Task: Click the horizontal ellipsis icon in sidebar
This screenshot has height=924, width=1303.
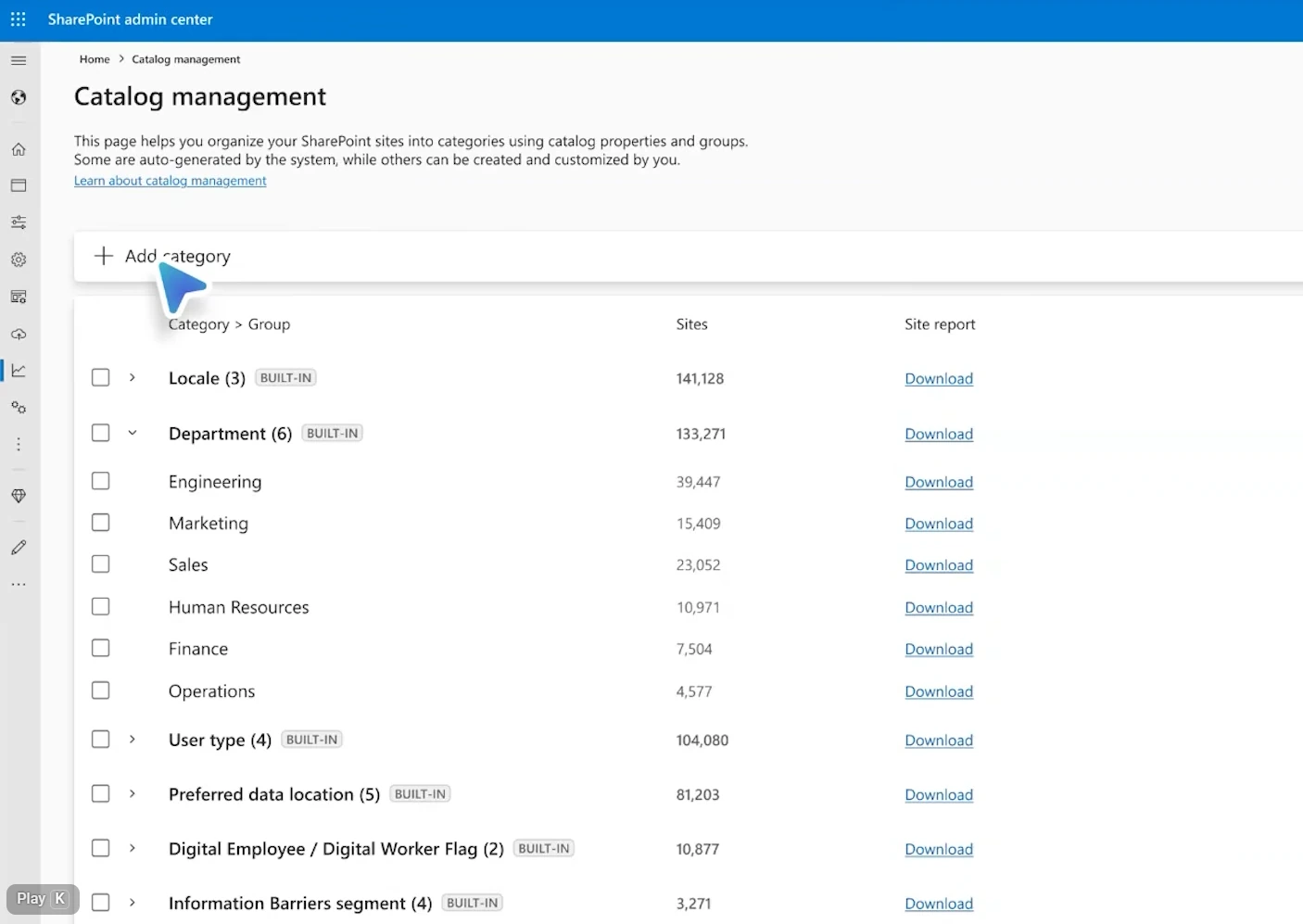Action: (x=19, y=585)
